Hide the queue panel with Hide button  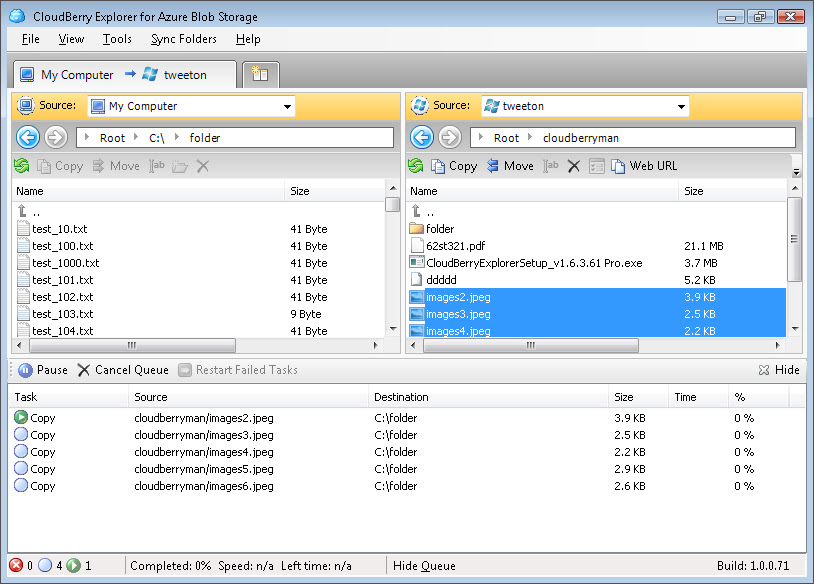coord(779,370)
